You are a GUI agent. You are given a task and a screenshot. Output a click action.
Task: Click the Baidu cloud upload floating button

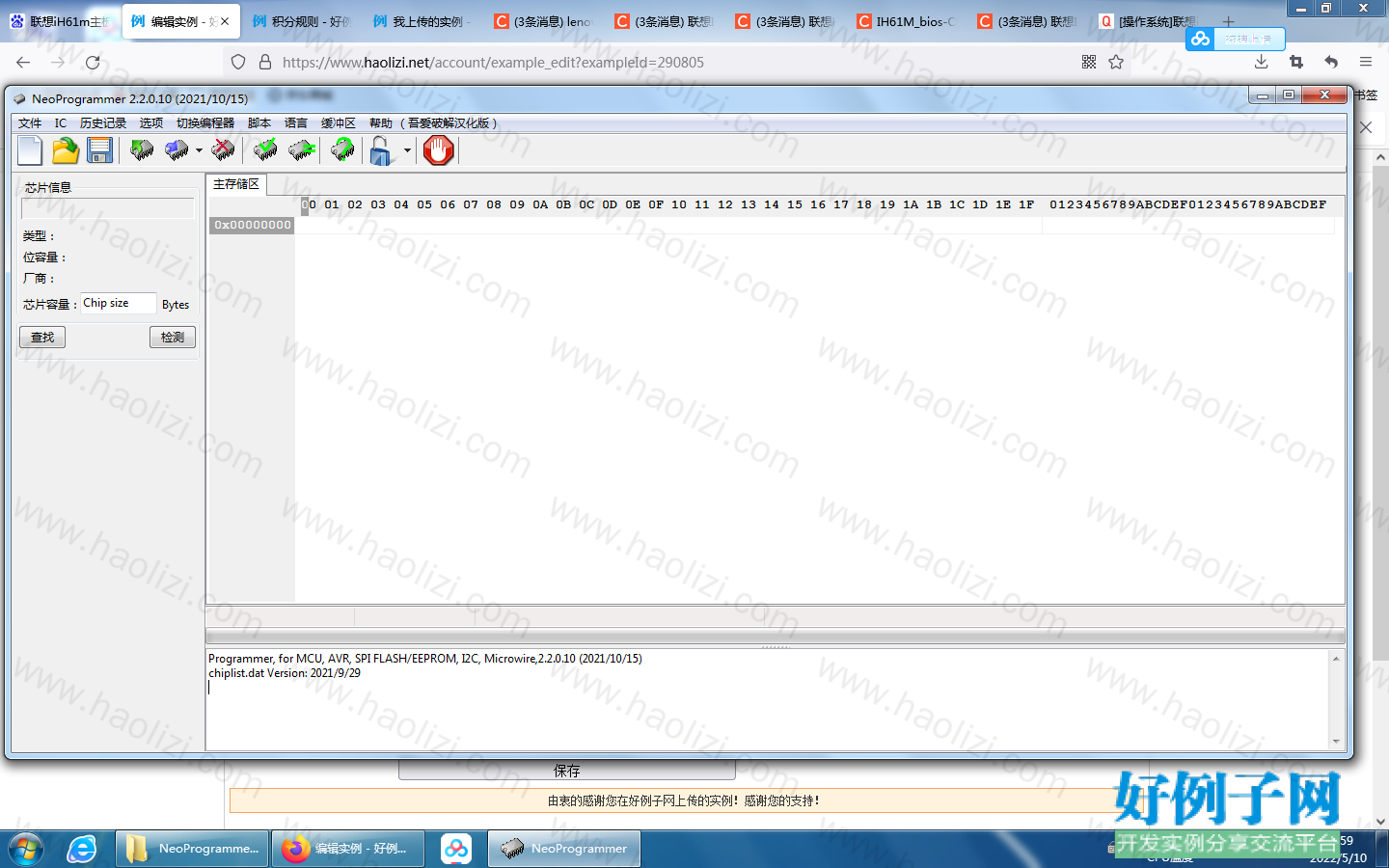point(1236,39)
